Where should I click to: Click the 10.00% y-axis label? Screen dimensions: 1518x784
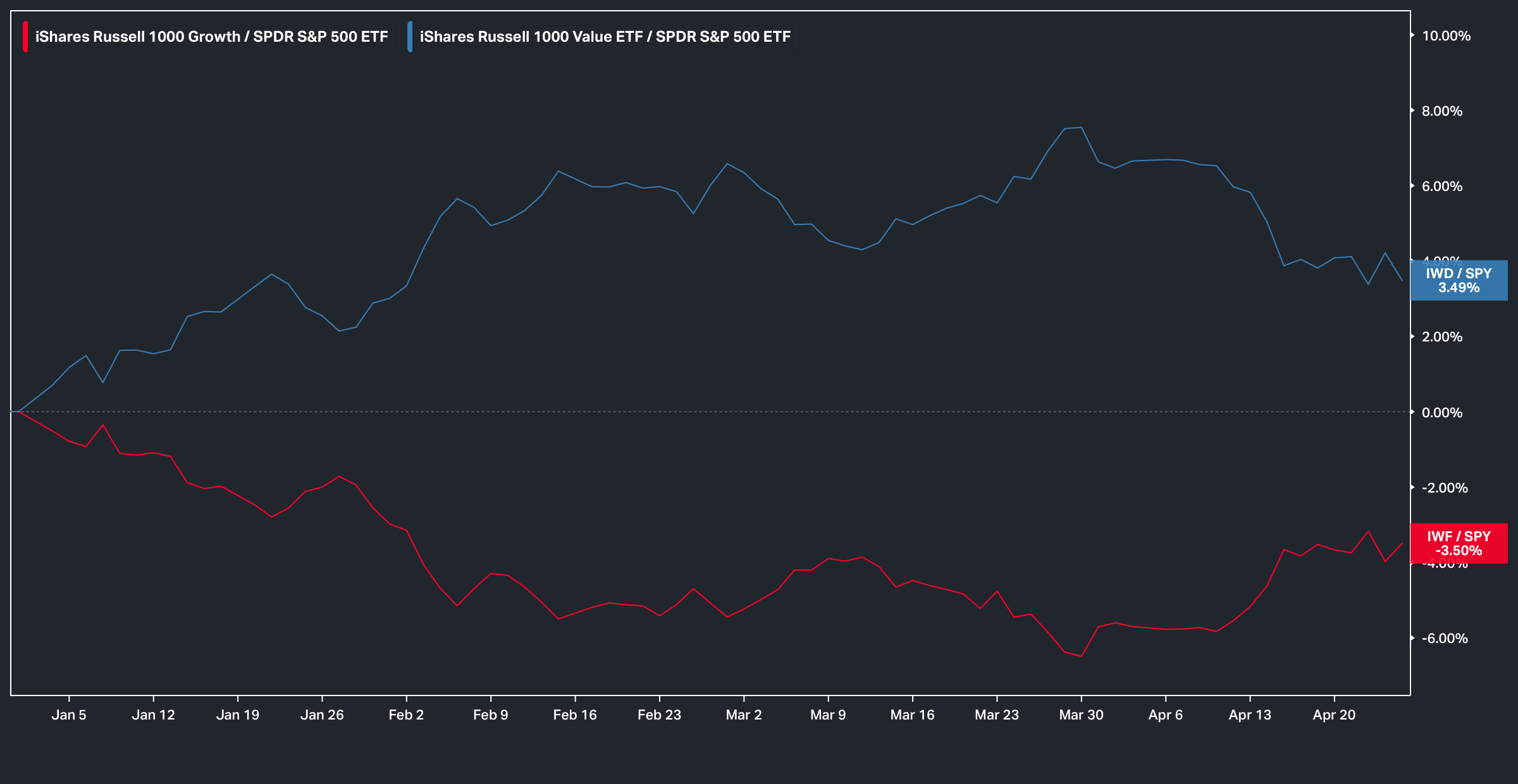click(x=1446, y=36)
